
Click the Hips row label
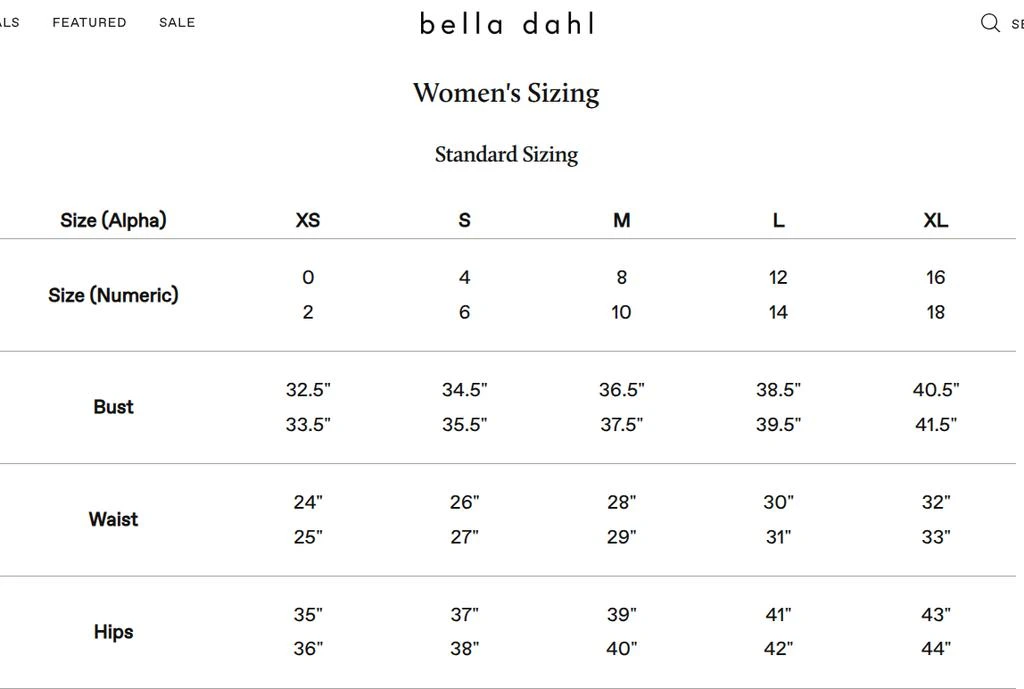113,632
